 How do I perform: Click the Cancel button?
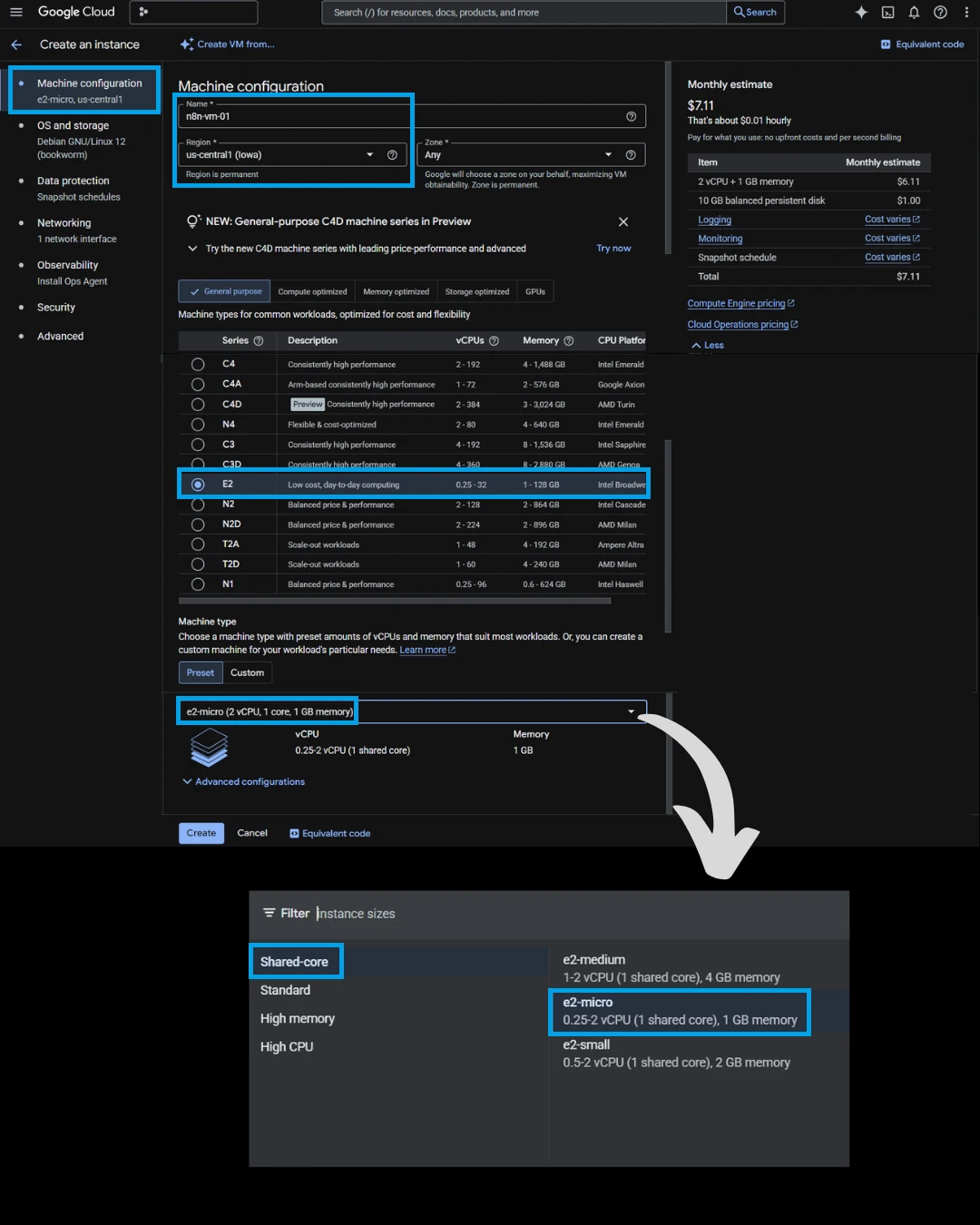point(252,833)
